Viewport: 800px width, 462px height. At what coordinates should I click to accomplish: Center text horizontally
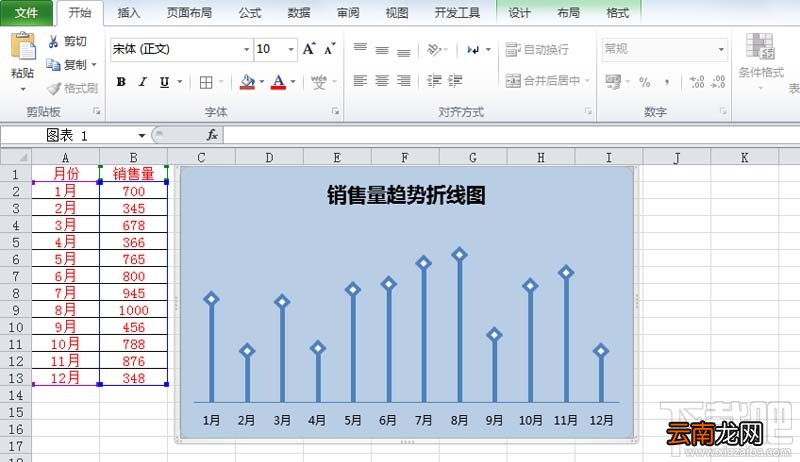point(382,81)
